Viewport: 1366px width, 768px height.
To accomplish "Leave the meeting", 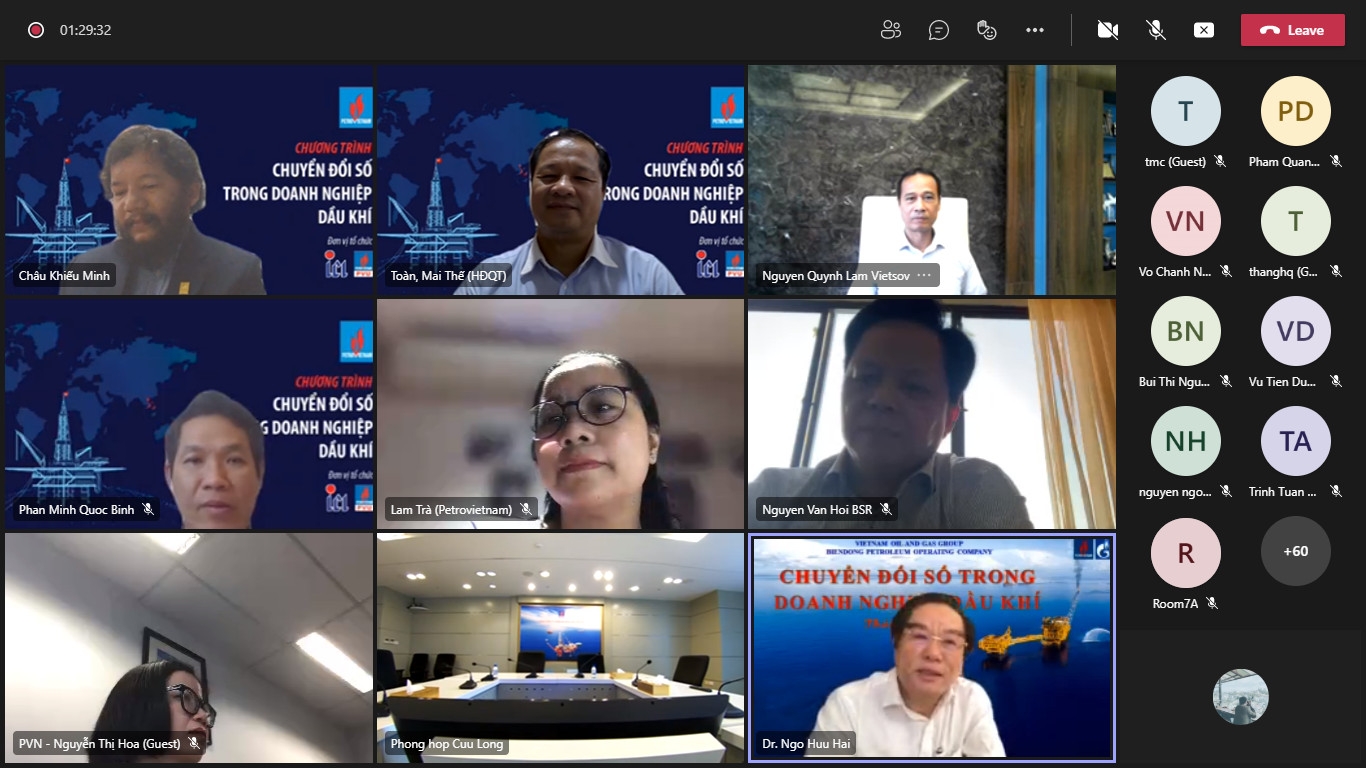I will [1293, 30].
